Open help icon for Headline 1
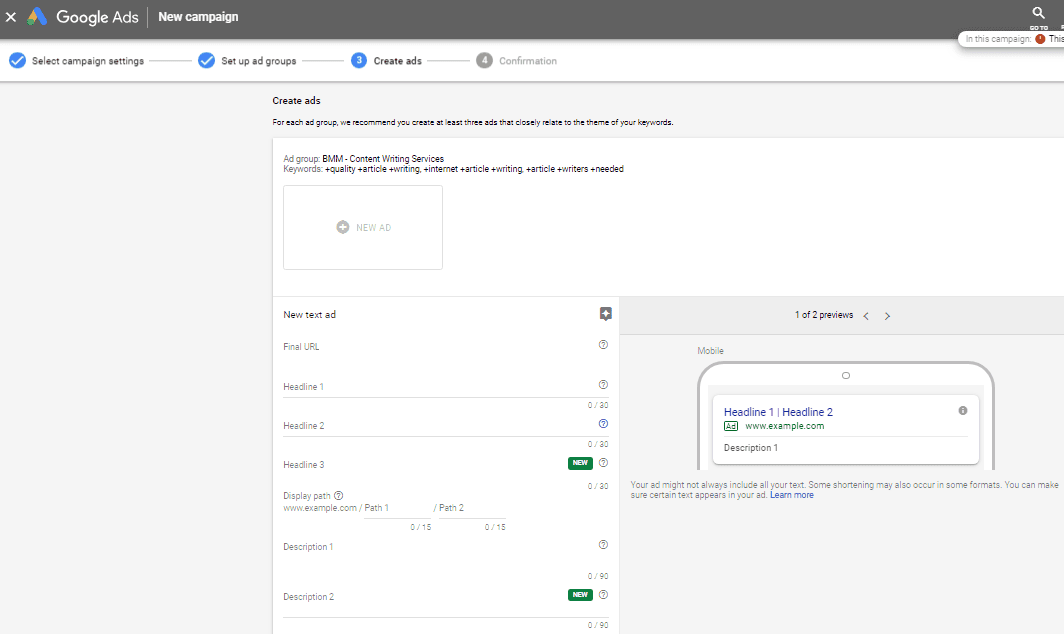The width and height of the screenshot is (1064, 634). [x=603, y=385]
